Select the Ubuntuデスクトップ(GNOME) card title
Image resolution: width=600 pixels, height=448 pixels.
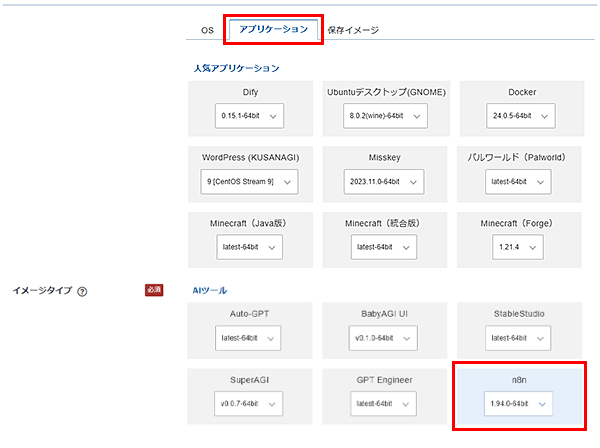tap(386, 92)
